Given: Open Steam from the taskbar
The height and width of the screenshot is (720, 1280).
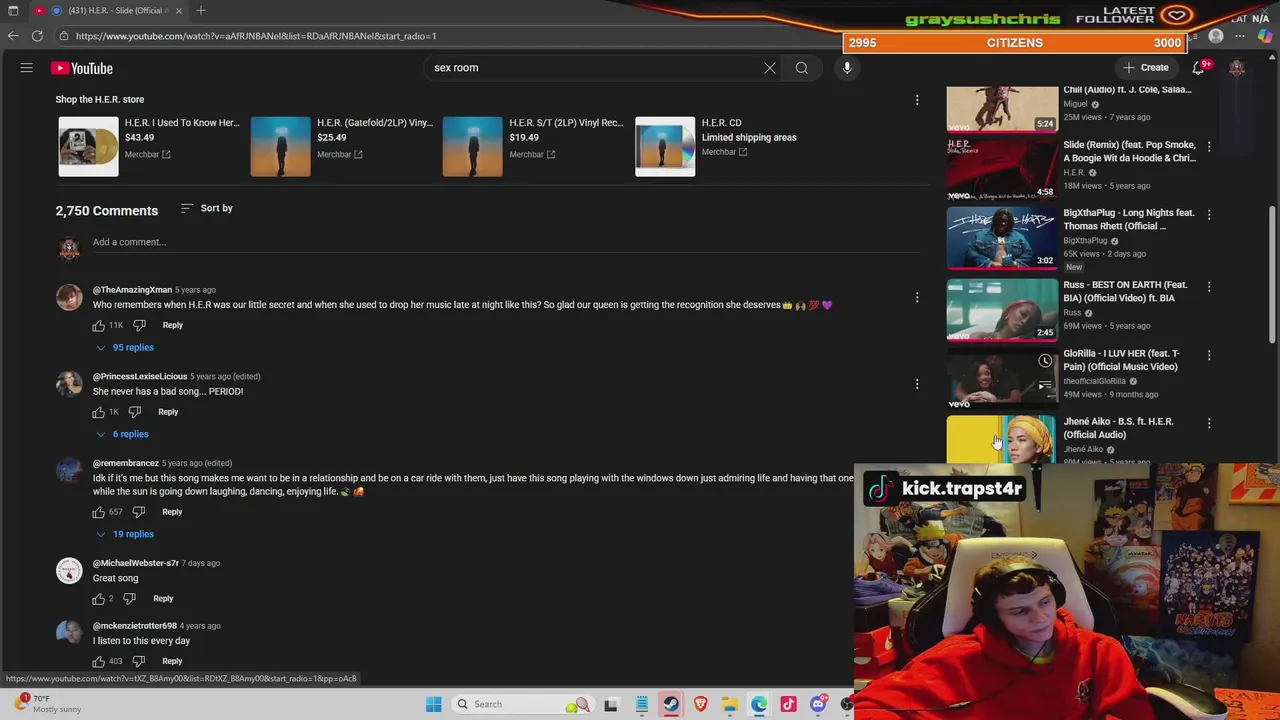Looking at the screenshot, I should 670,704.
